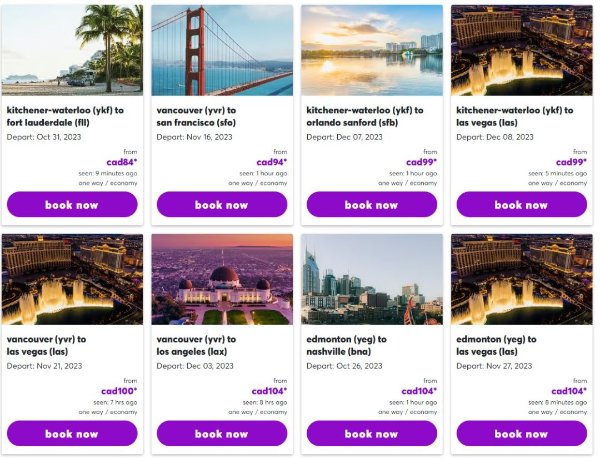
Task: Book Edmonton to Las Vegas flight
Action: pos(521,434)
